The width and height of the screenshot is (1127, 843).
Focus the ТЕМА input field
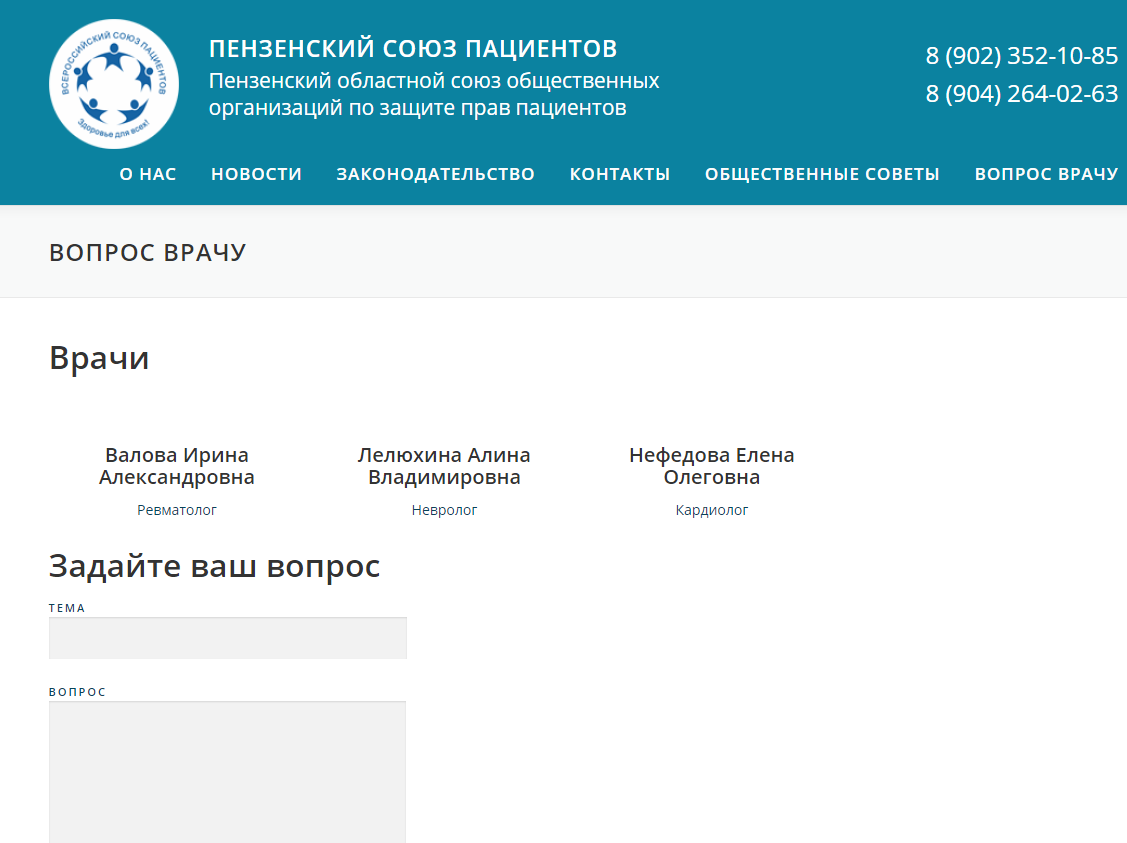click(228, 638)
